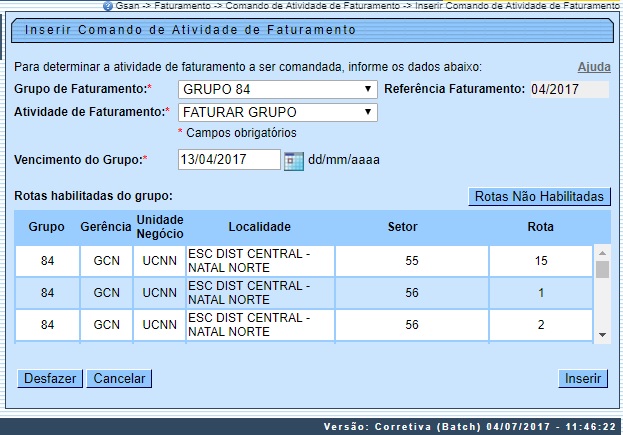Click the Cancelar button

tap(119, 379)
